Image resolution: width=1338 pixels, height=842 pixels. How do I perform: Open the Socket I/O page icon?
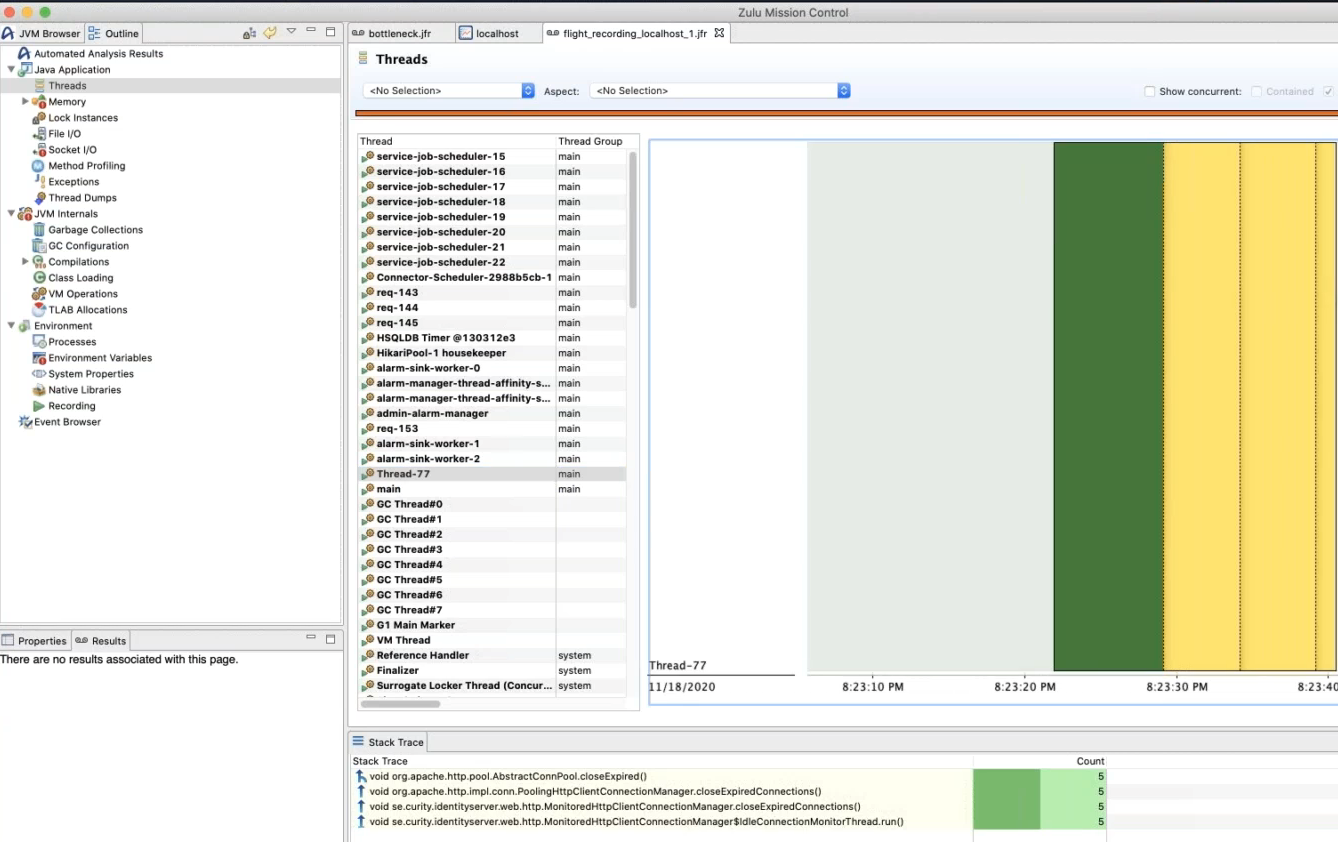pos(39,150)
